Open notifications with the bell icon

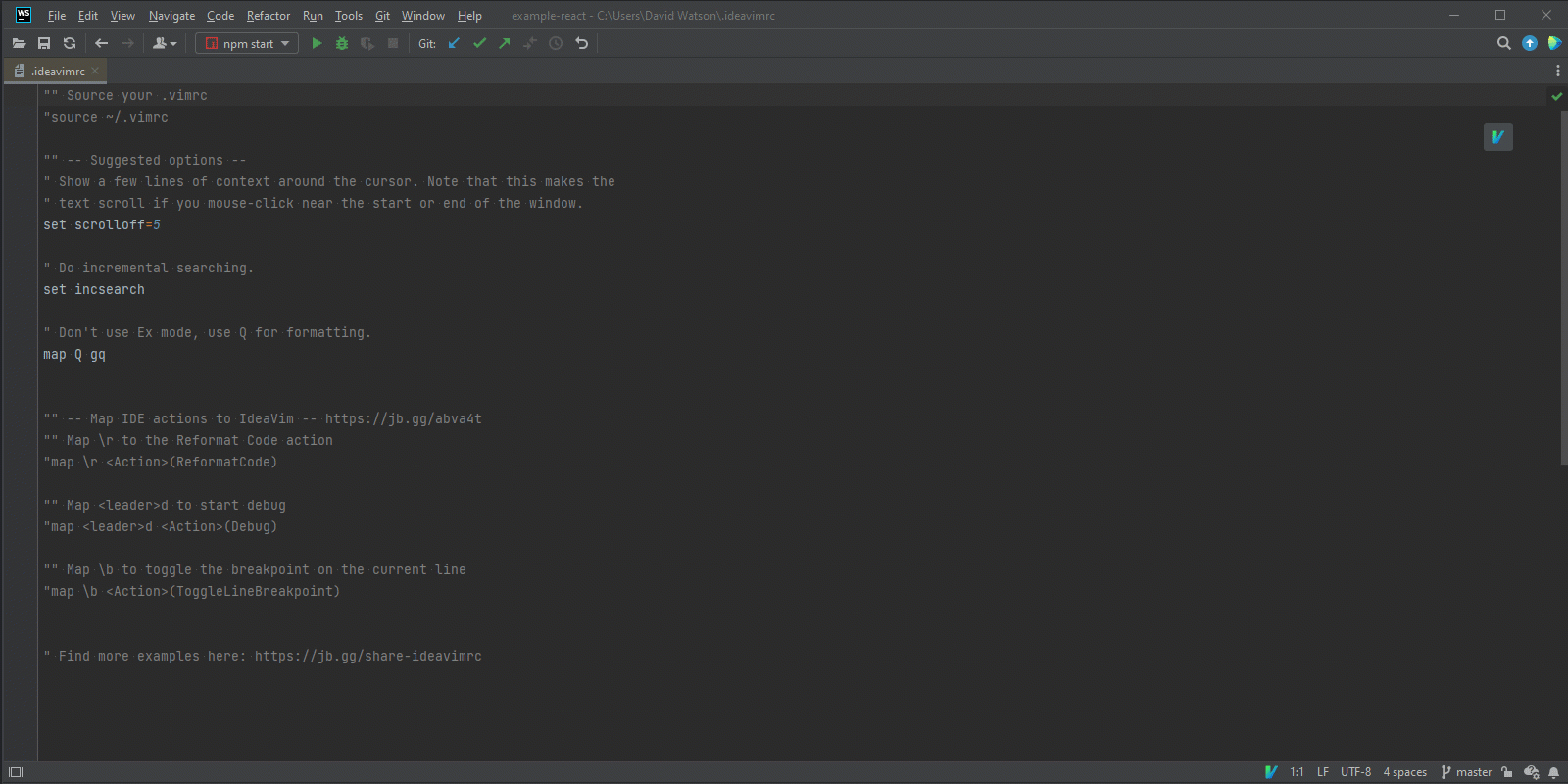pos(1553,772)
